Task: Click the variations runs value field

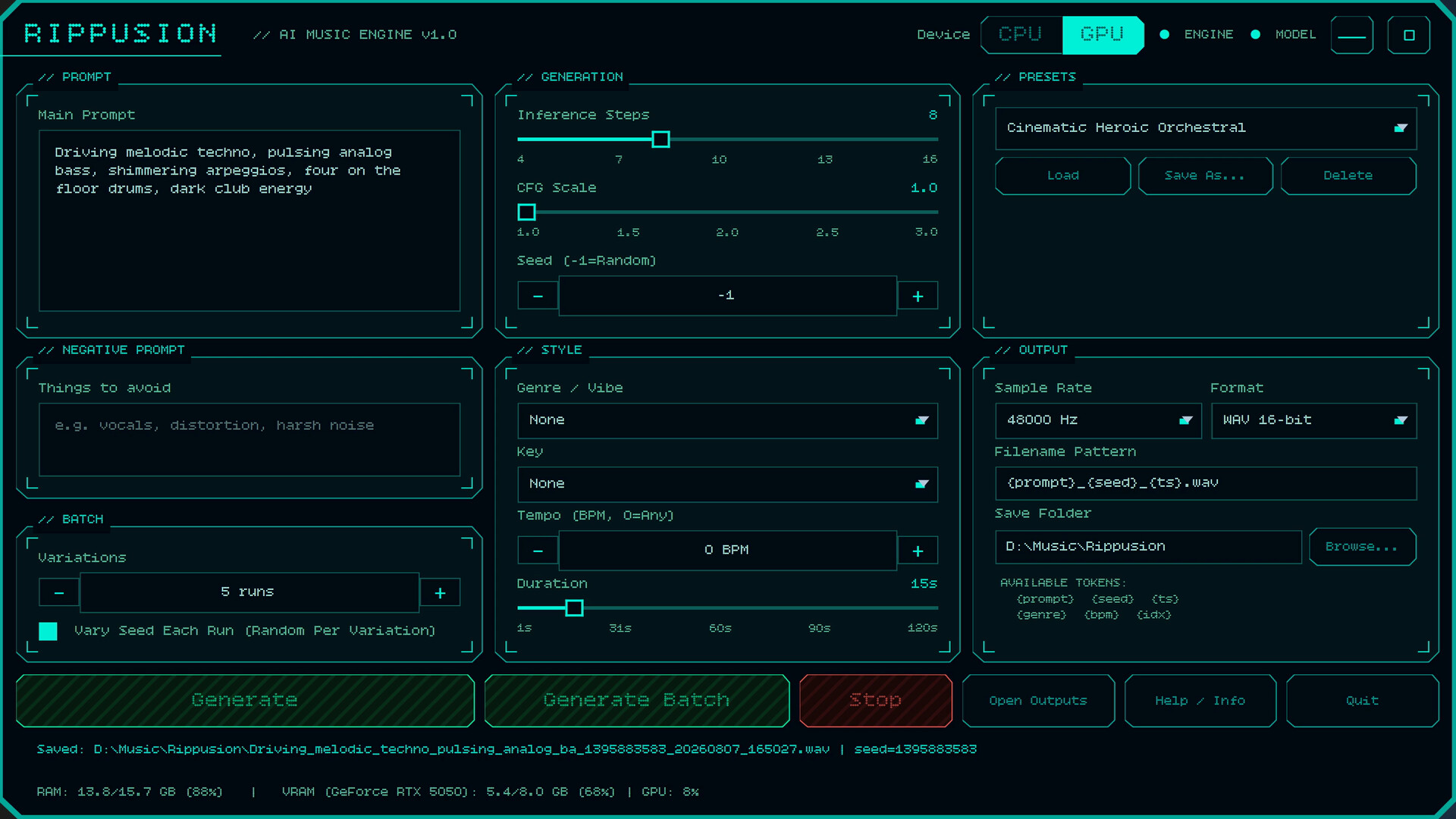Action: coord(249,592)
